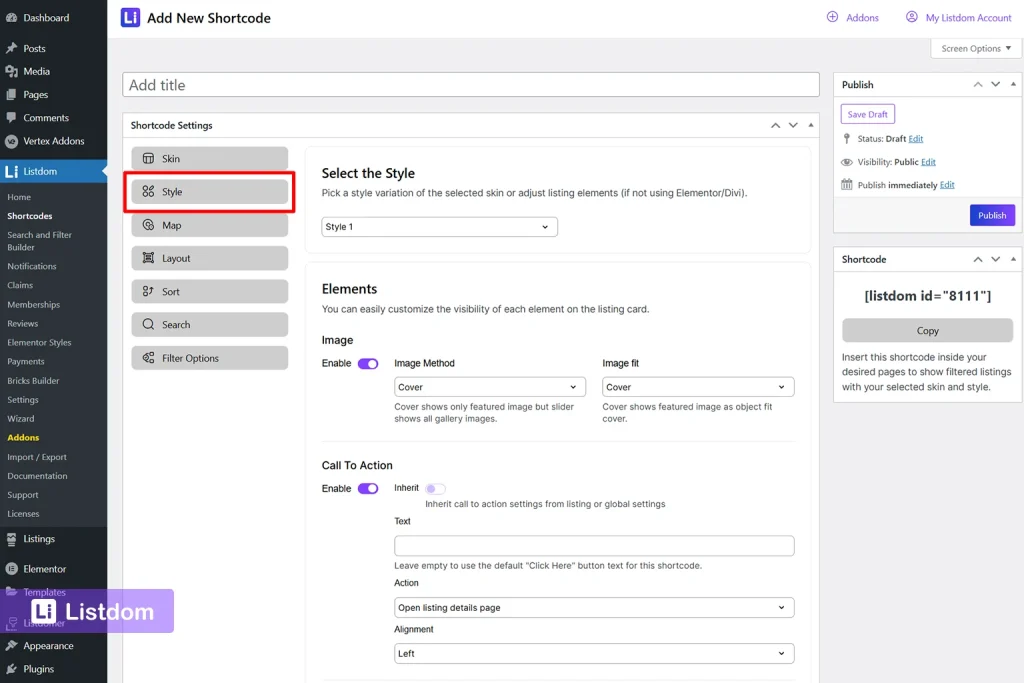Click the My Listdom Account person icon
The width and height of the screenshot is (1024, 683).
[911, 17]
